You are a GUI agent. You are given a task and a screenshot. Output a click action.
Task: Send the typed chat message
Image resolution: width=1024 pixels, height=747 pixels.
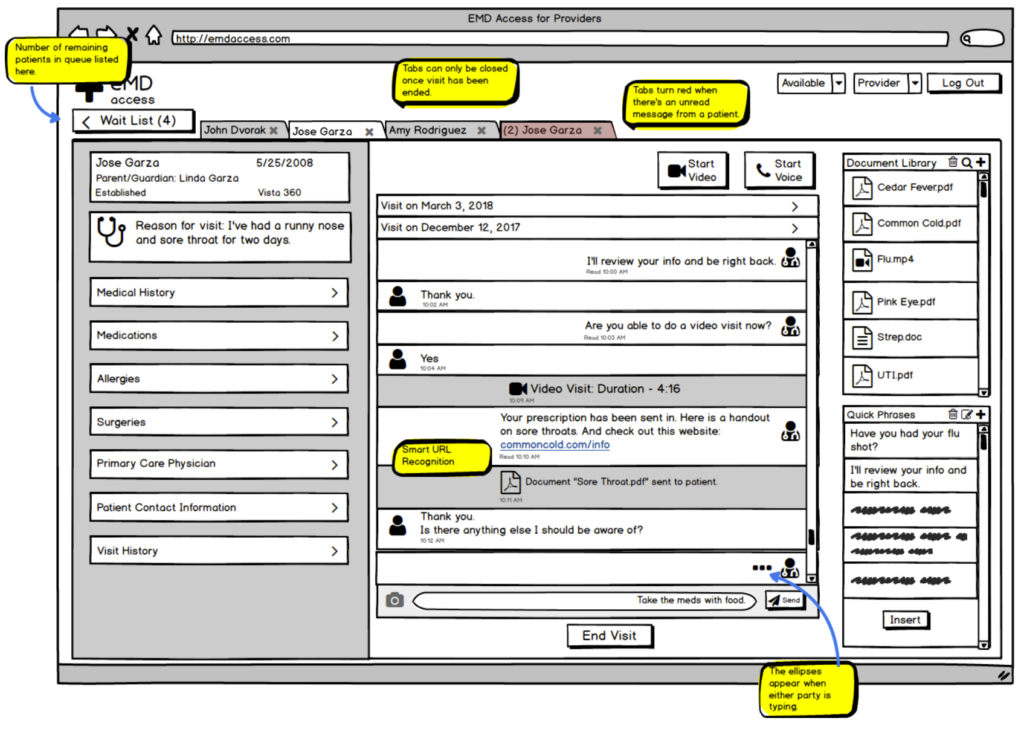[x=784, y=600]
